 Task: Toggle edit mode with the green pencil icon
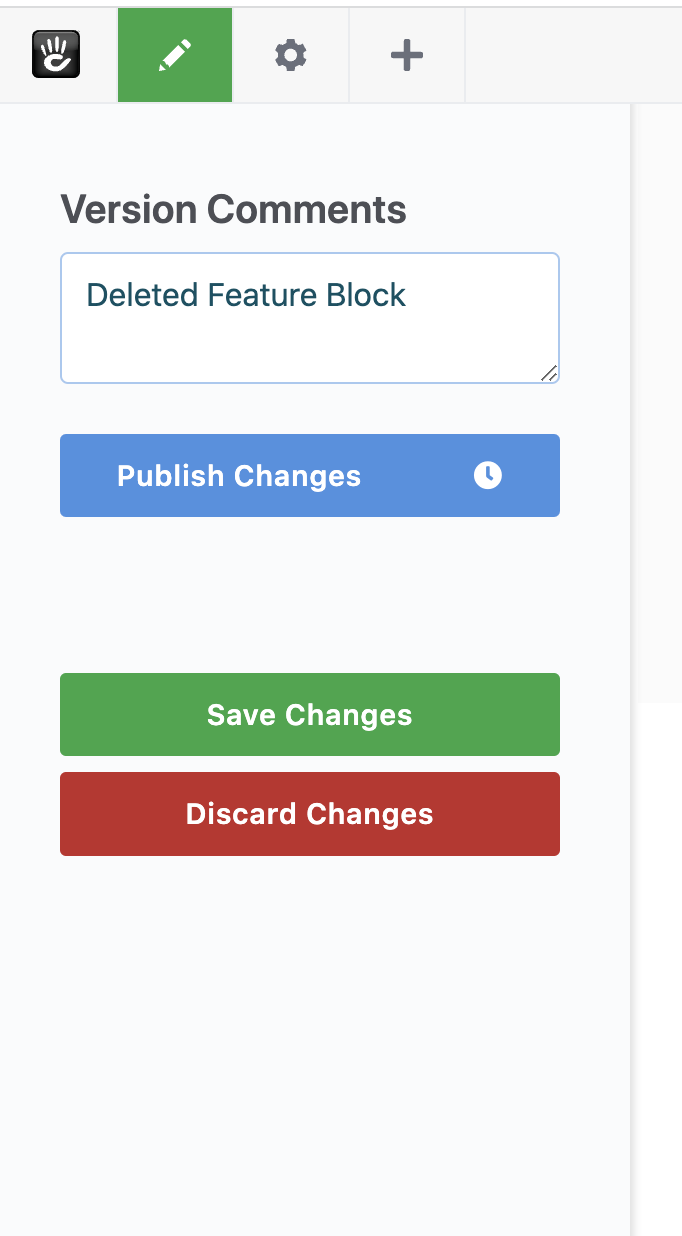[174, 55]
